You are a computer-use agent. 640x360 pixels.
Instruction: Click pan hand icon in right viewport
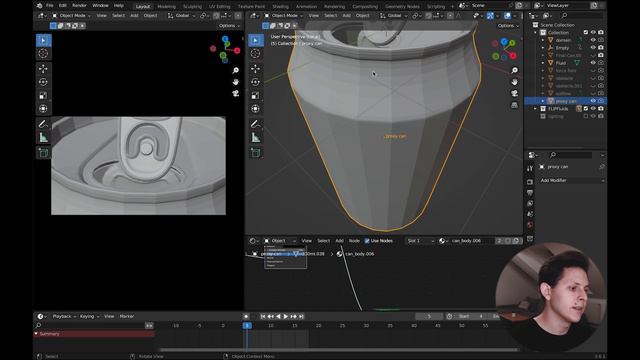tap(514, 82)
